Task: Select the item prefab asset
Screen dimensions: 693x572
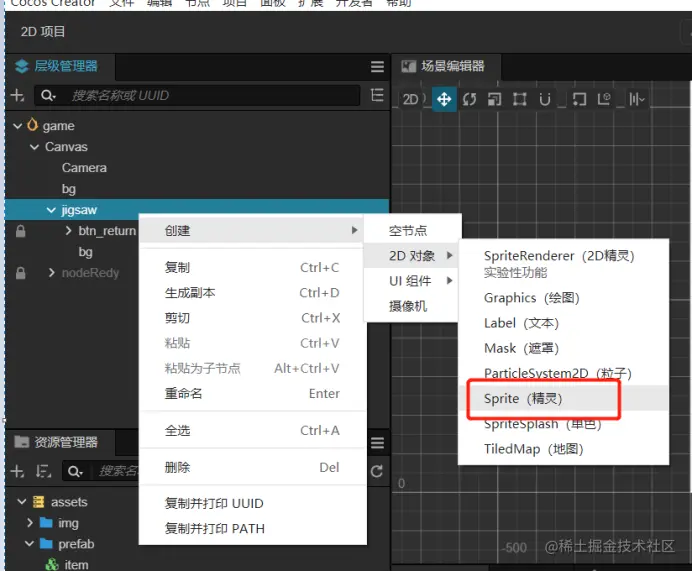Action: (x=76, y=565)
